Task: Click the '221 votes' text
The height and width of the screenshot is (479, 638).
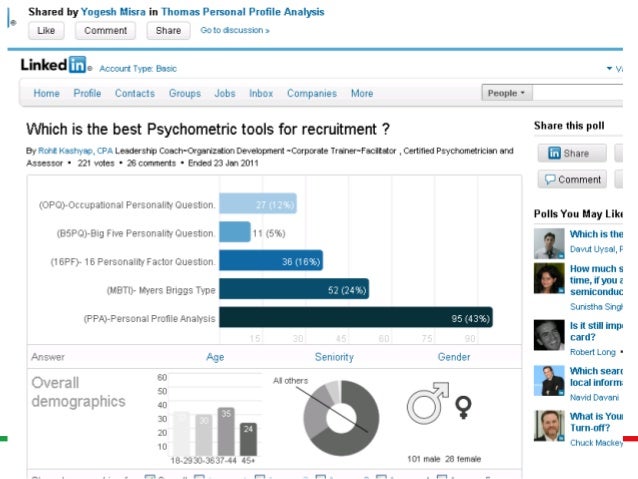Action: pos(96,163)
